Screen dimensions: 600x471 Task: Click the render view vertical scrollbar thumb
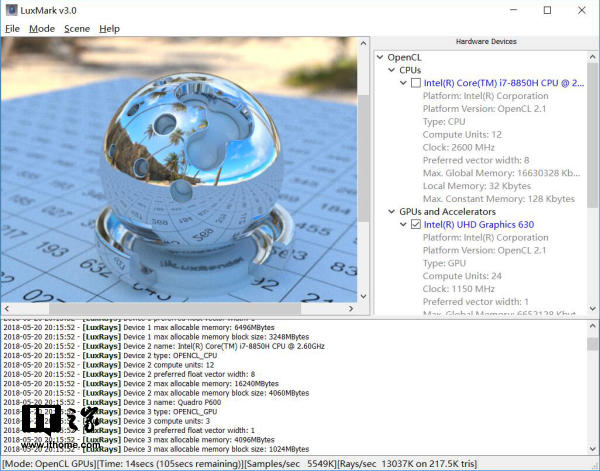364,158
